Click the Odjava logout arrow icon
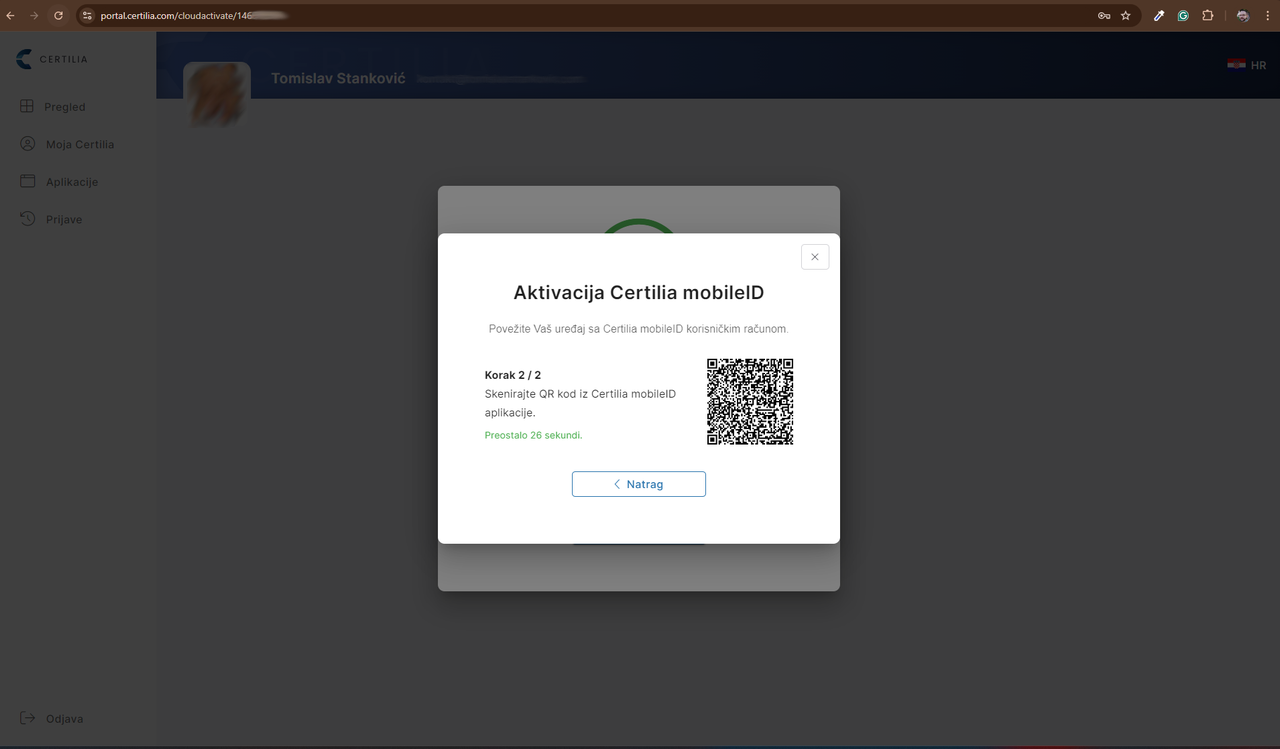Screen dimensions: 1280x749 point(26,718)
